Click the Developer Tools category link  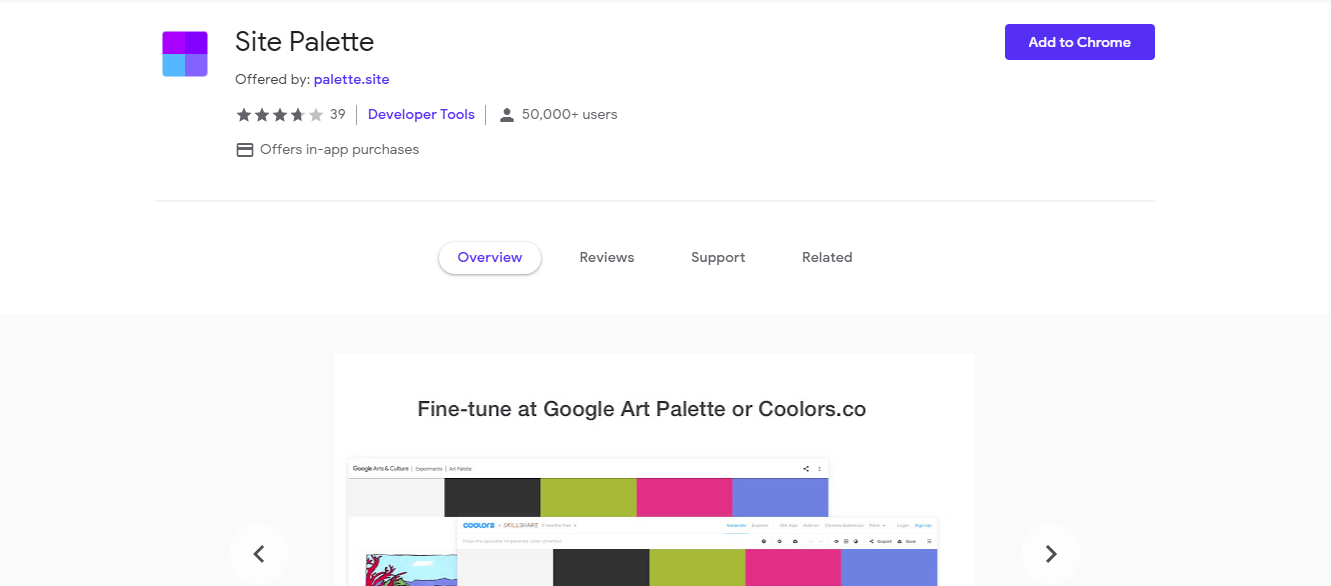421,114
